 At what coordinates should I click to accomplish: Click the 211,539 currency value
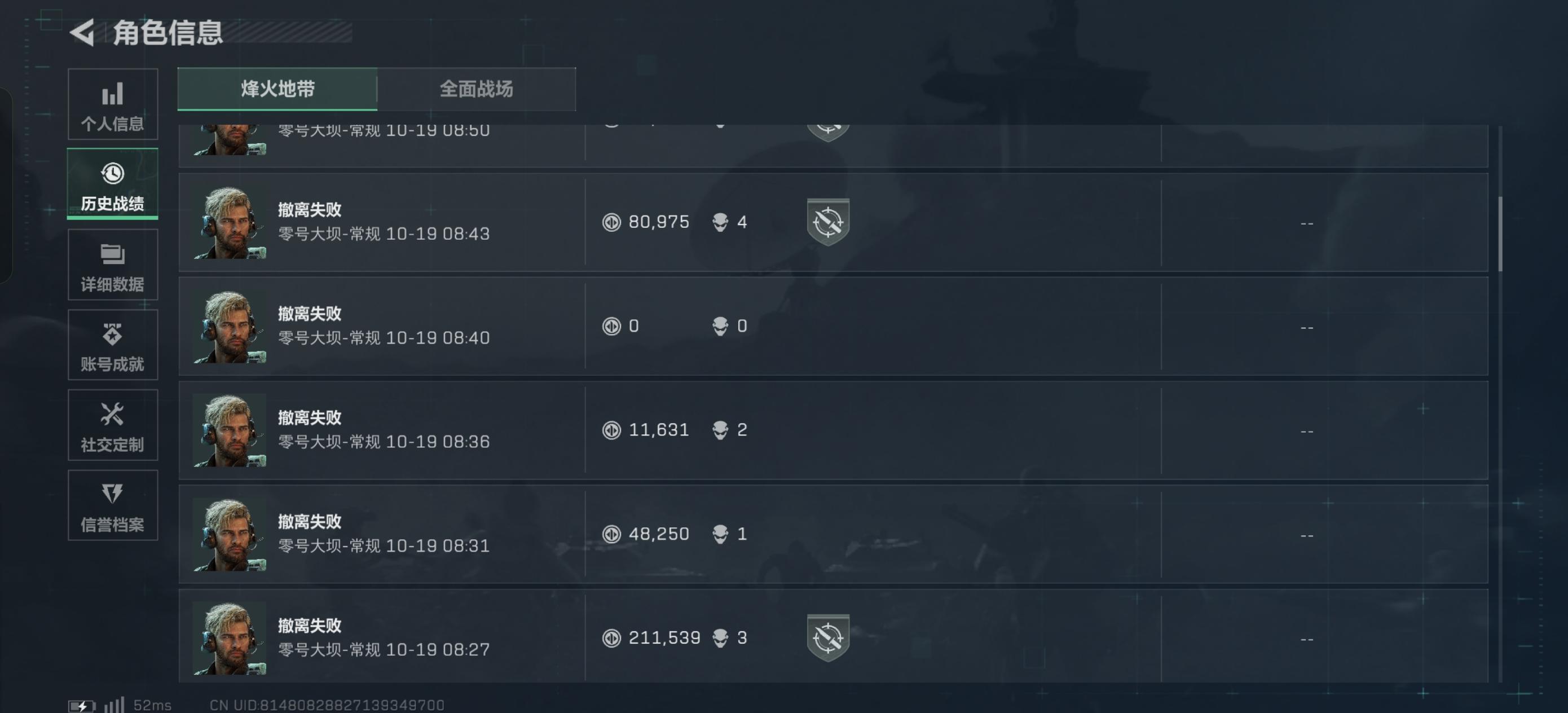coord(664,638)
